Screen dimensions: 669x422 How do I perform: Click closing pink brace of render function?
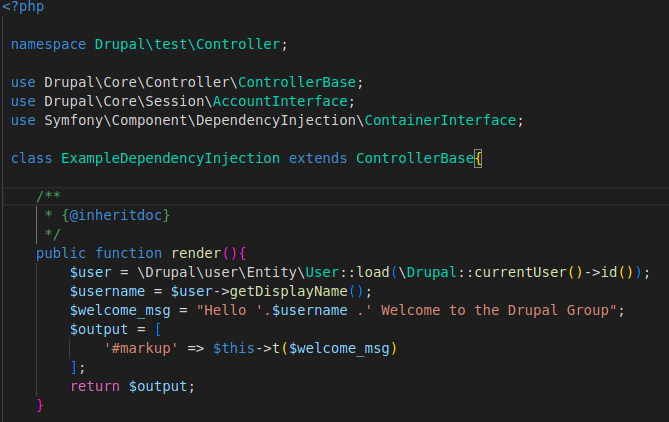[x=40, y=405]
